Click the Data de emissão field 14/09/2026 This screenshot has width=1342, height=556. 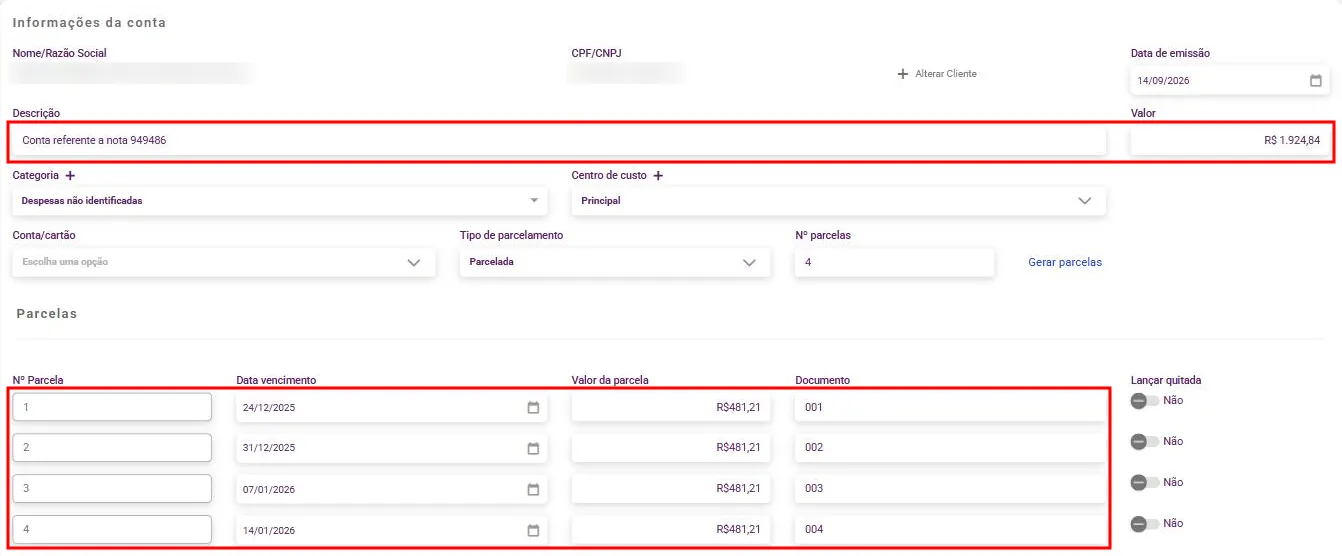[1231, 81]
